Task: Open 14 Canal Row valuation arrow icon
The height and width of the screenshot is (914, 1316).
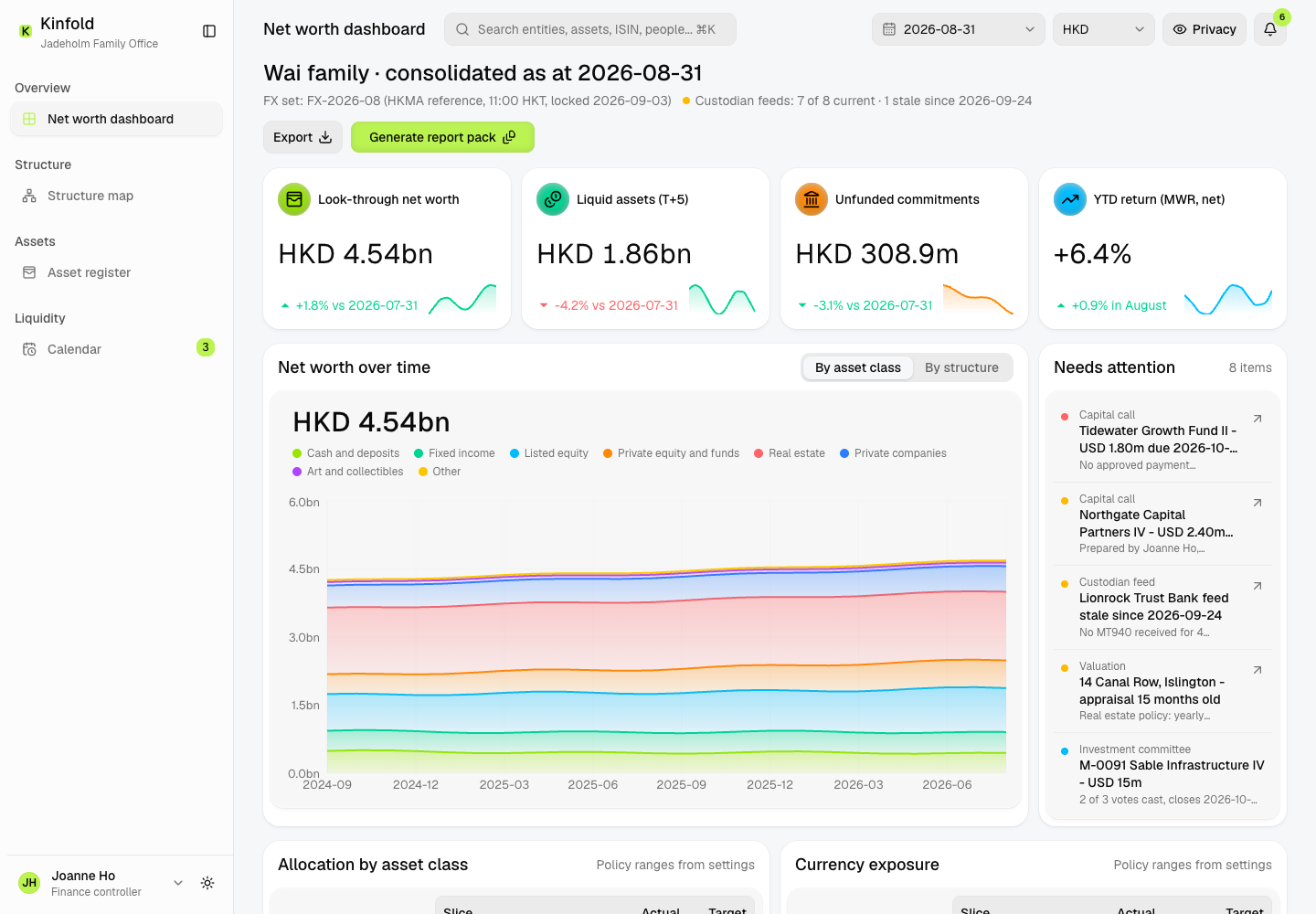Action: (x=1258, y=670)
